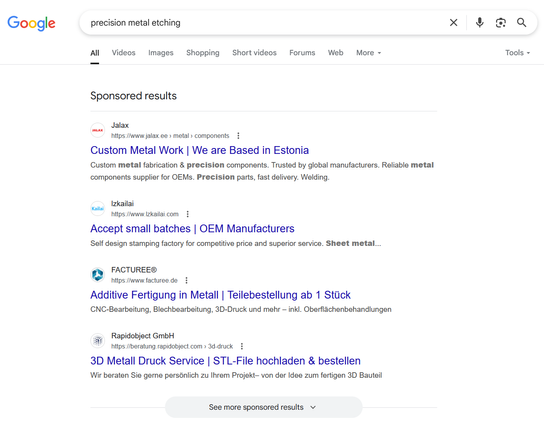Click the Wir beraten Sie gerne description

click(236, 375)
